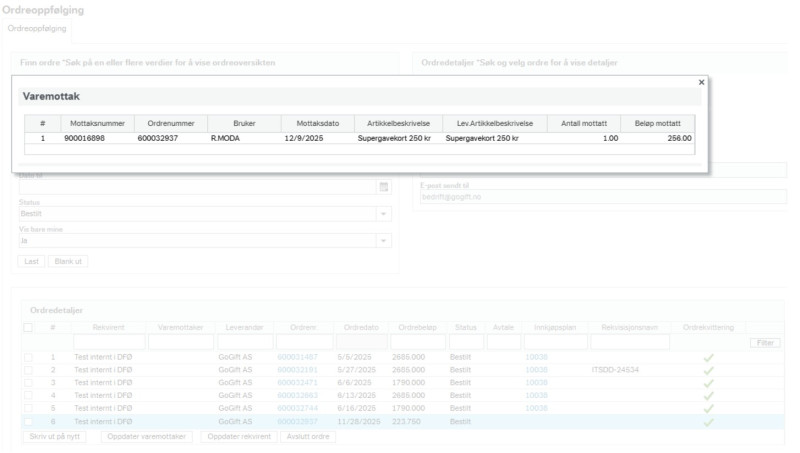Click Skriv ut på nytt button
Image resolution: width=800 pixels, height=453 pixels.
(x=55, y=437)
